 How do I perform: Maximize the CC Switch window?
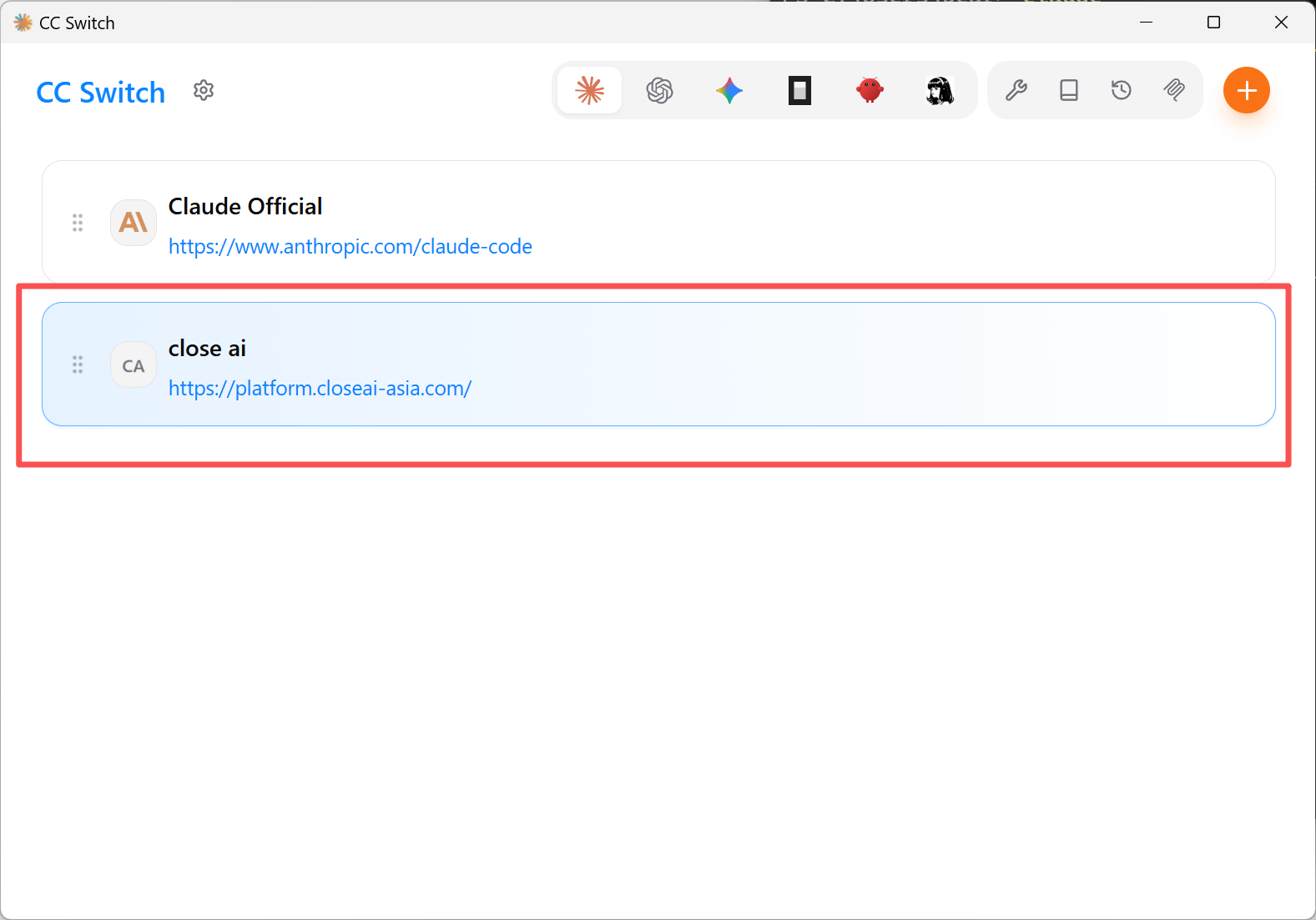pos(1214,23)
